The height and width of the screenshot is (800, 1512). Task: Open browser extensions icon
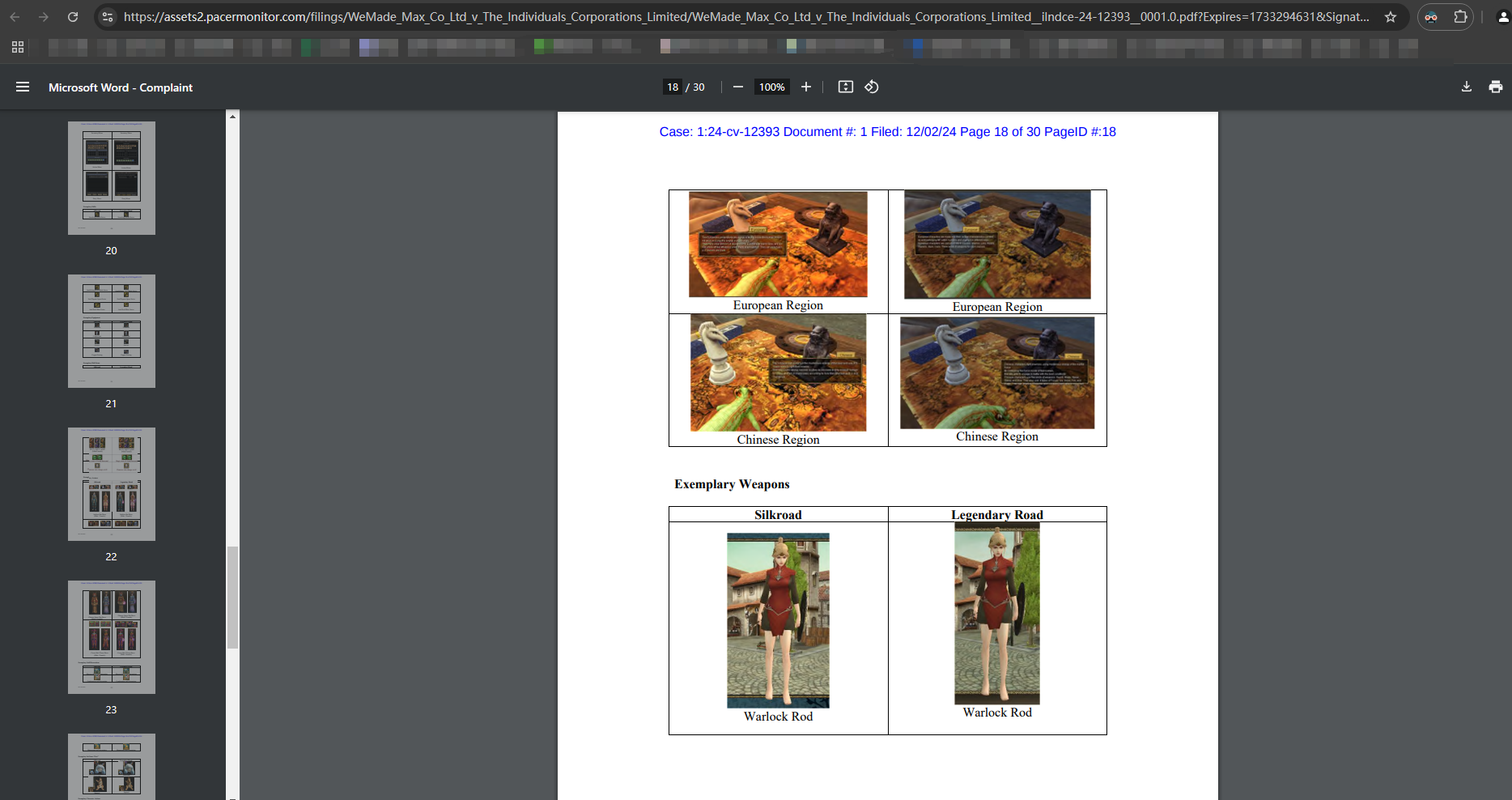[1460, 16]
